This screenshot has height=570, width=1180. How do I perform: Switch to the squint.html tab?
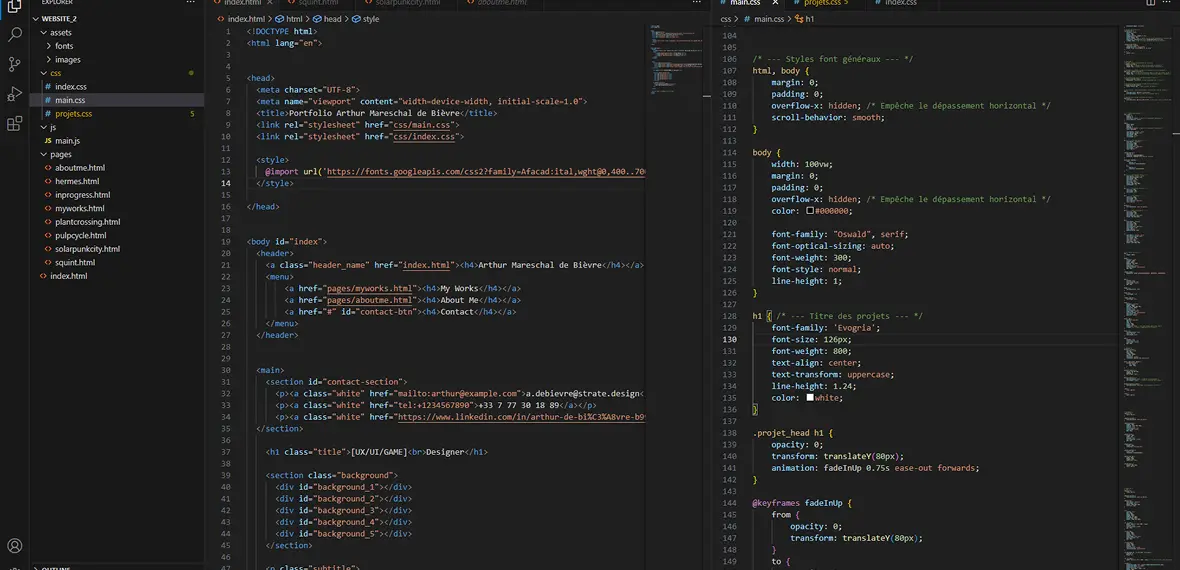point(316,3)
